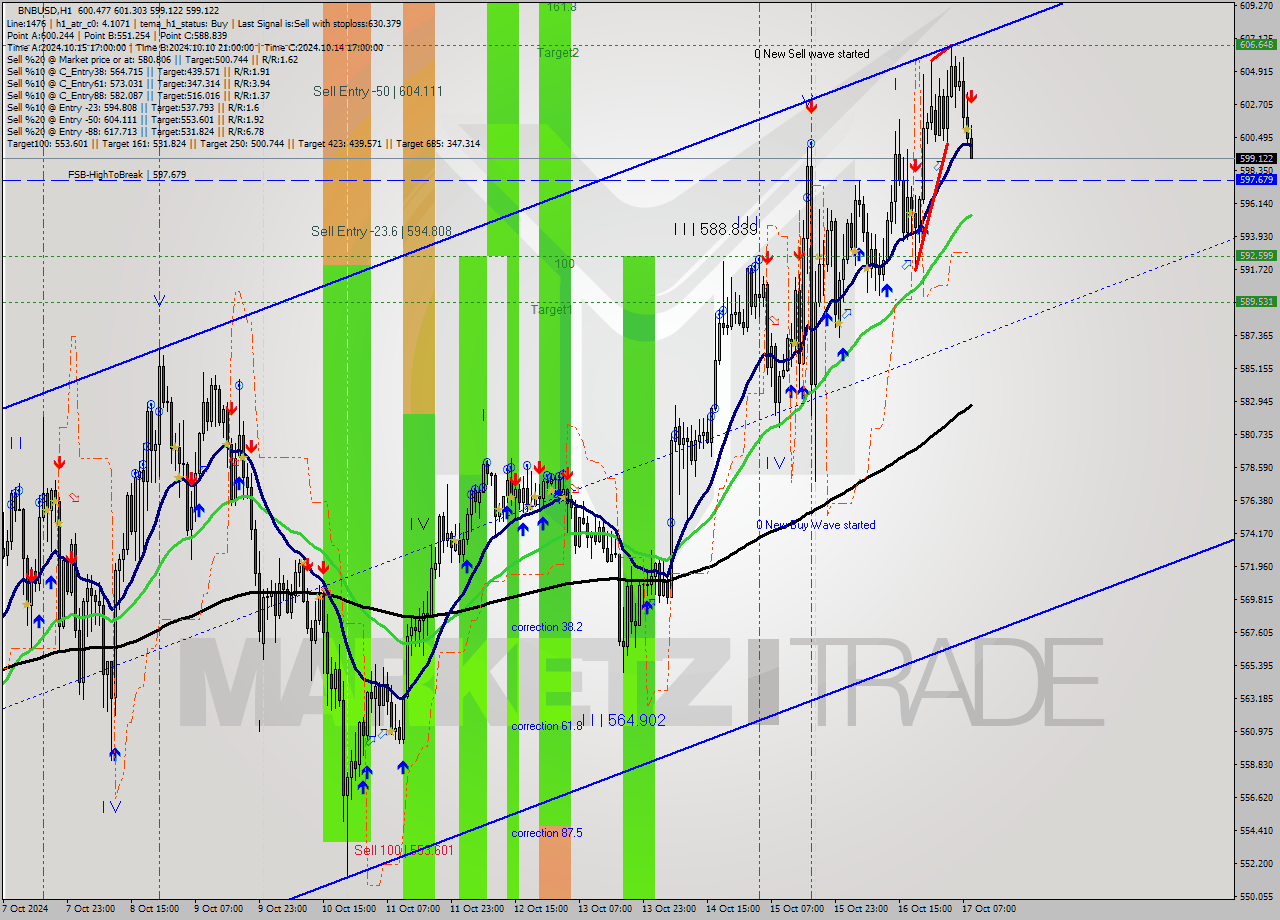
Task: Click the Sell %20 @ Entry -88 line
Action: [x=135, y=131]
